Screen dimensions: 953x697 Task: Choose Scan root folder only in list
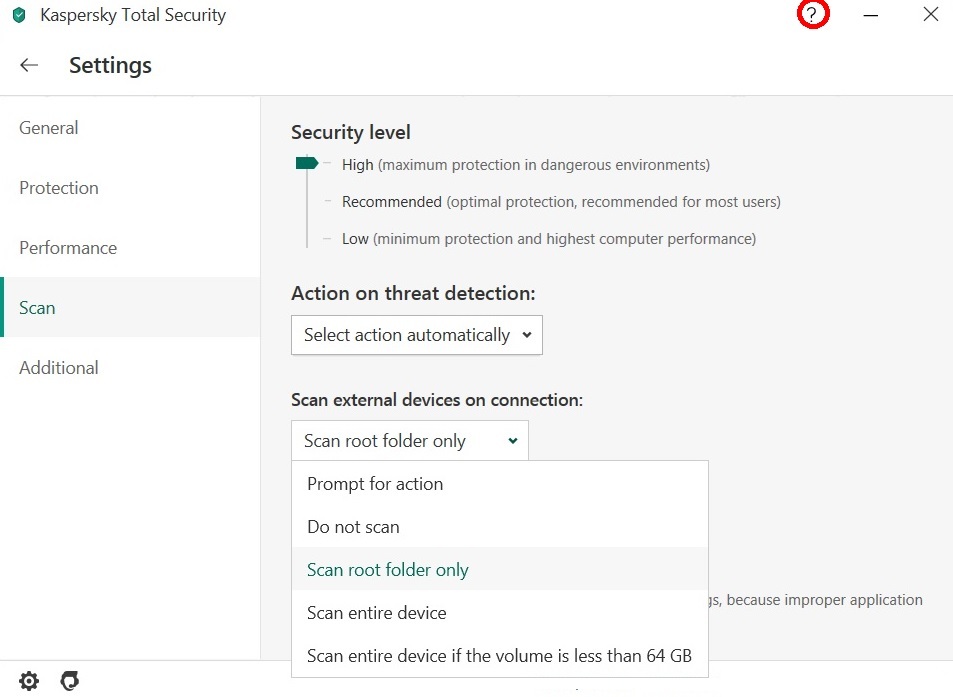tap(500, 569)
